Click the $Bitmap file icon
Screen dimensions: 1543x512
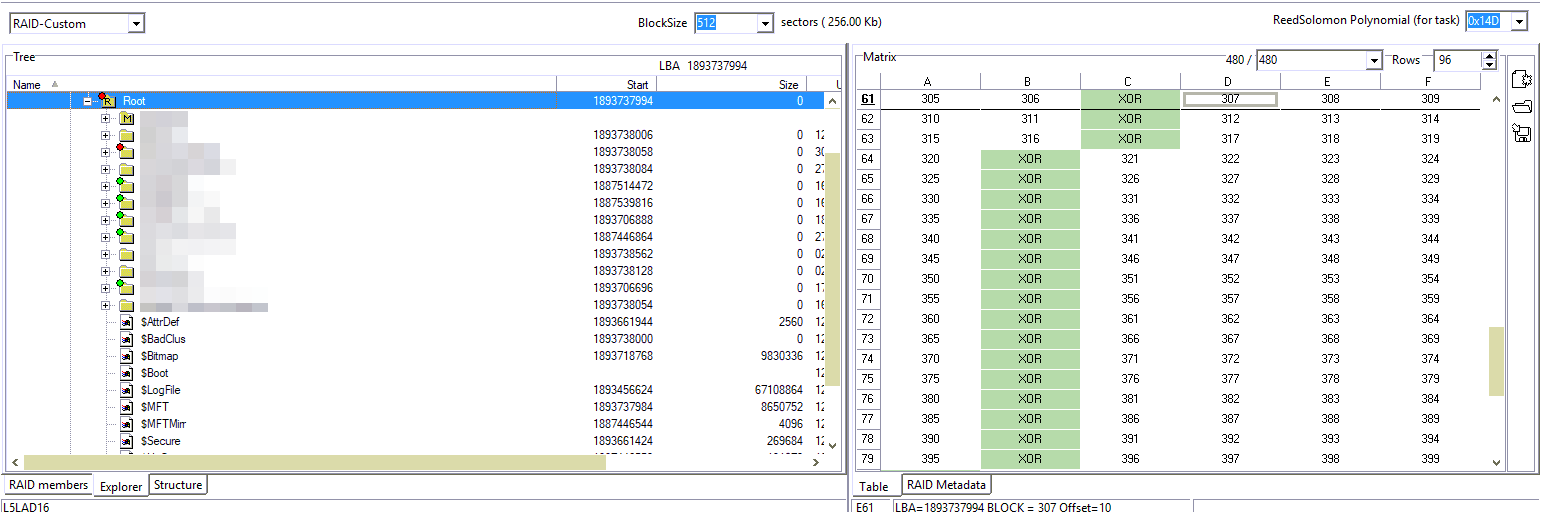(x=127, y=356)
